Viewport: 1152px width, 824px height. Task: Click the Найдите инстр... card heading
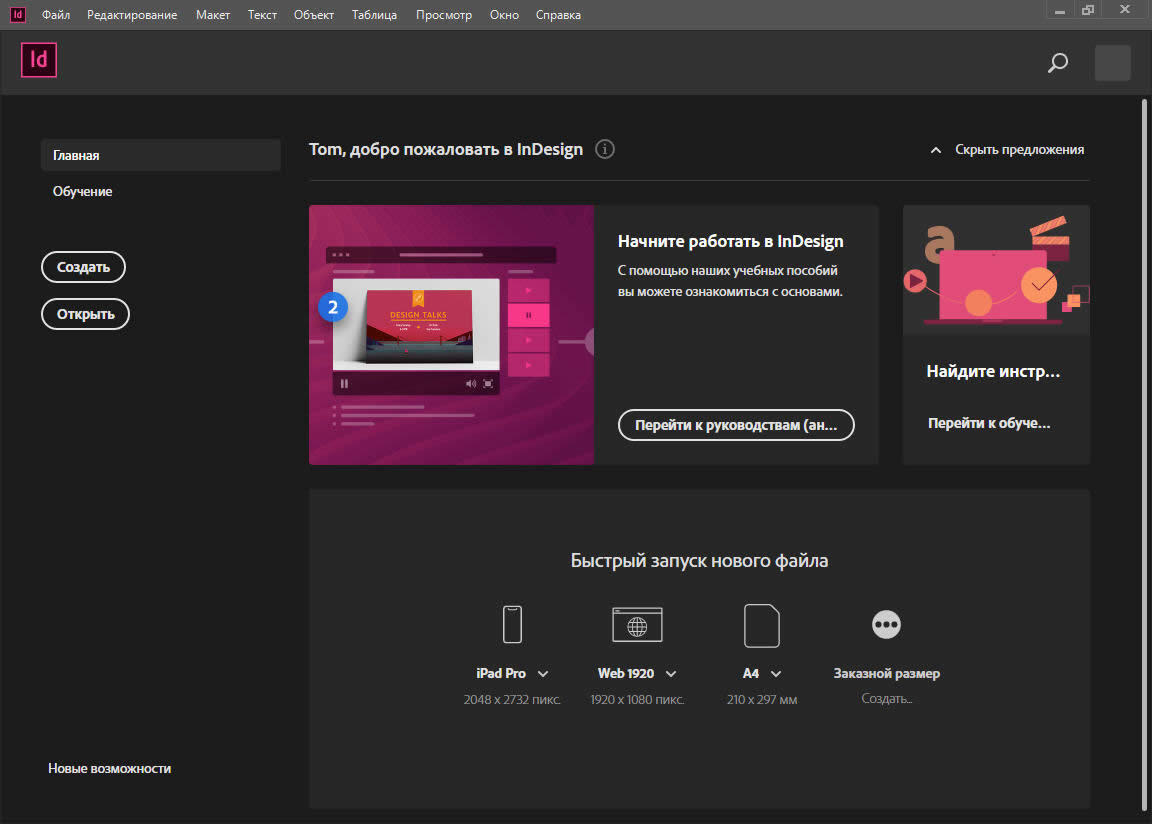993,371
